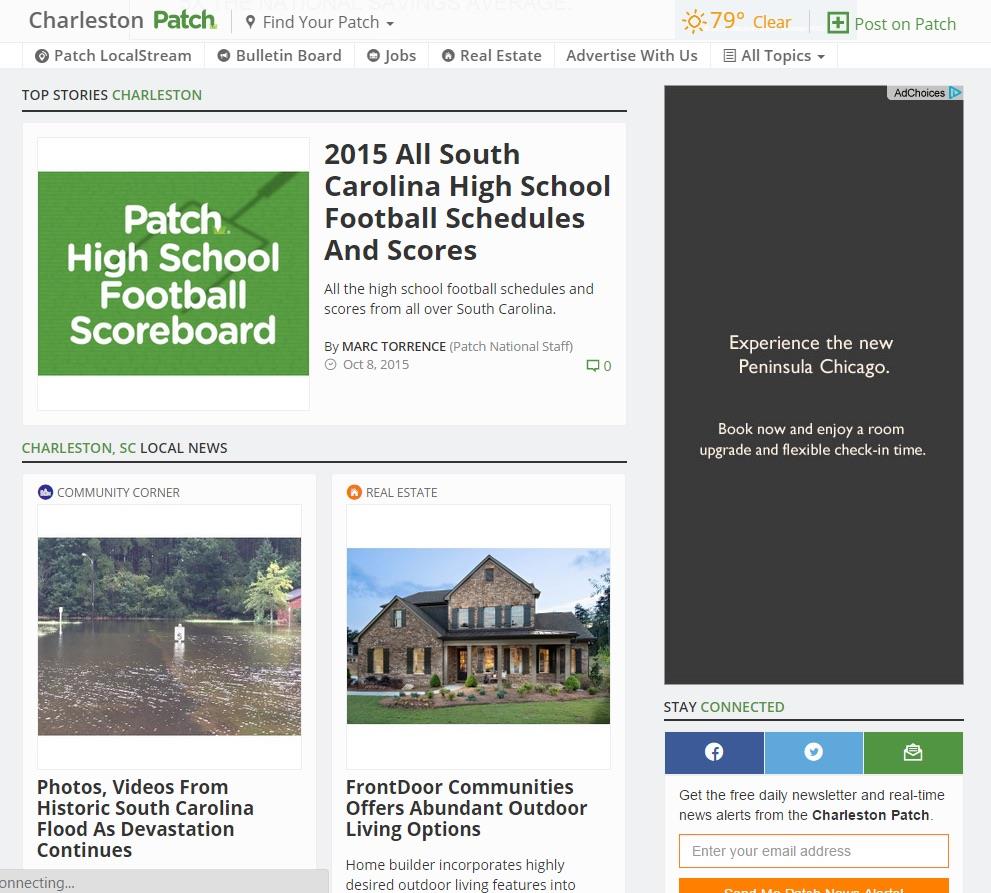Click the Twitter bird icon
This screenshot has height=893, width=991.
coord(813,753)
